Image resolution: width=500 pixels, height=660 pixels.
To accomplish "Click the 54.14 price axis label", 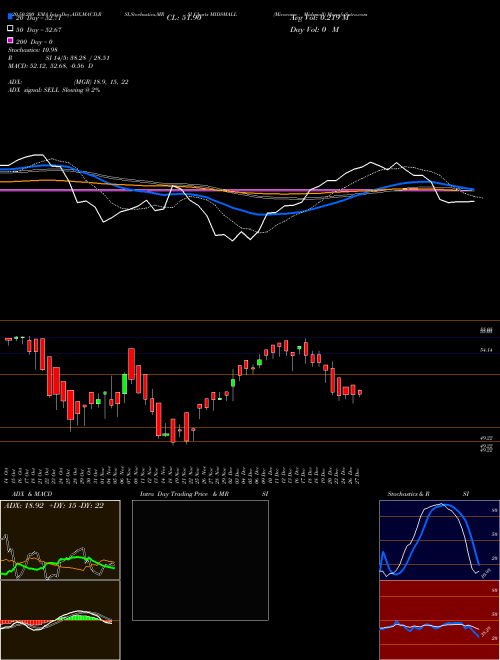I will pos(486,350).
